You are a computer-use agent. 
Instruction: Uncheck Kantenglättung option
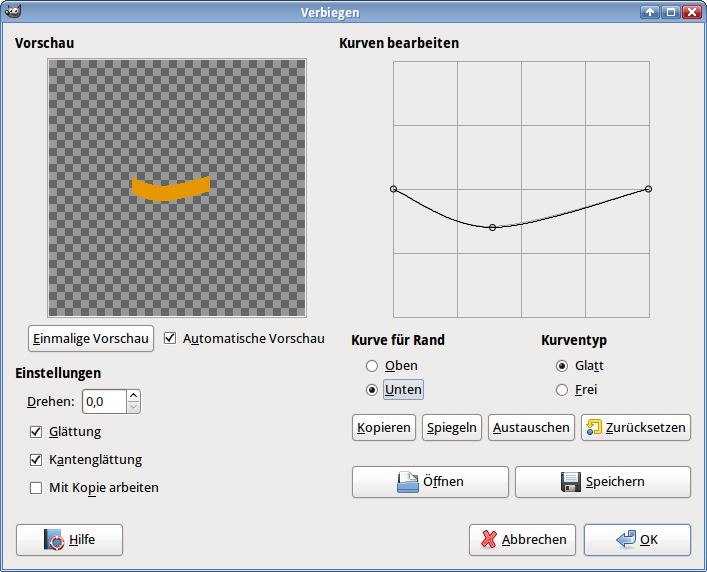tap(36, 460)
